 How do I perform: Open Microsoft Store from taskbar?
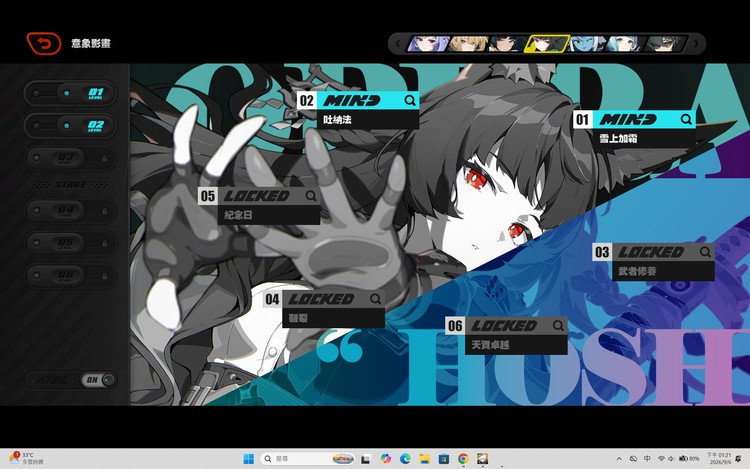tap(443, 459)
